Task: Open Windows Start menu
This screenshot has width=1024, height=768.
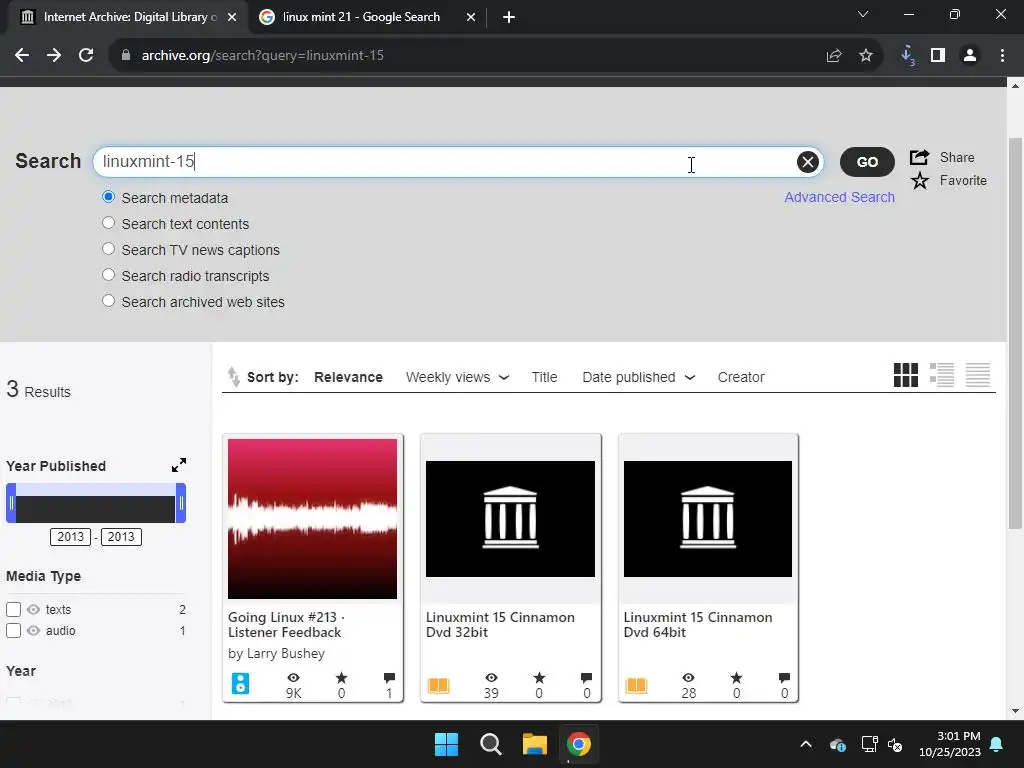Action: pos(447,744)
